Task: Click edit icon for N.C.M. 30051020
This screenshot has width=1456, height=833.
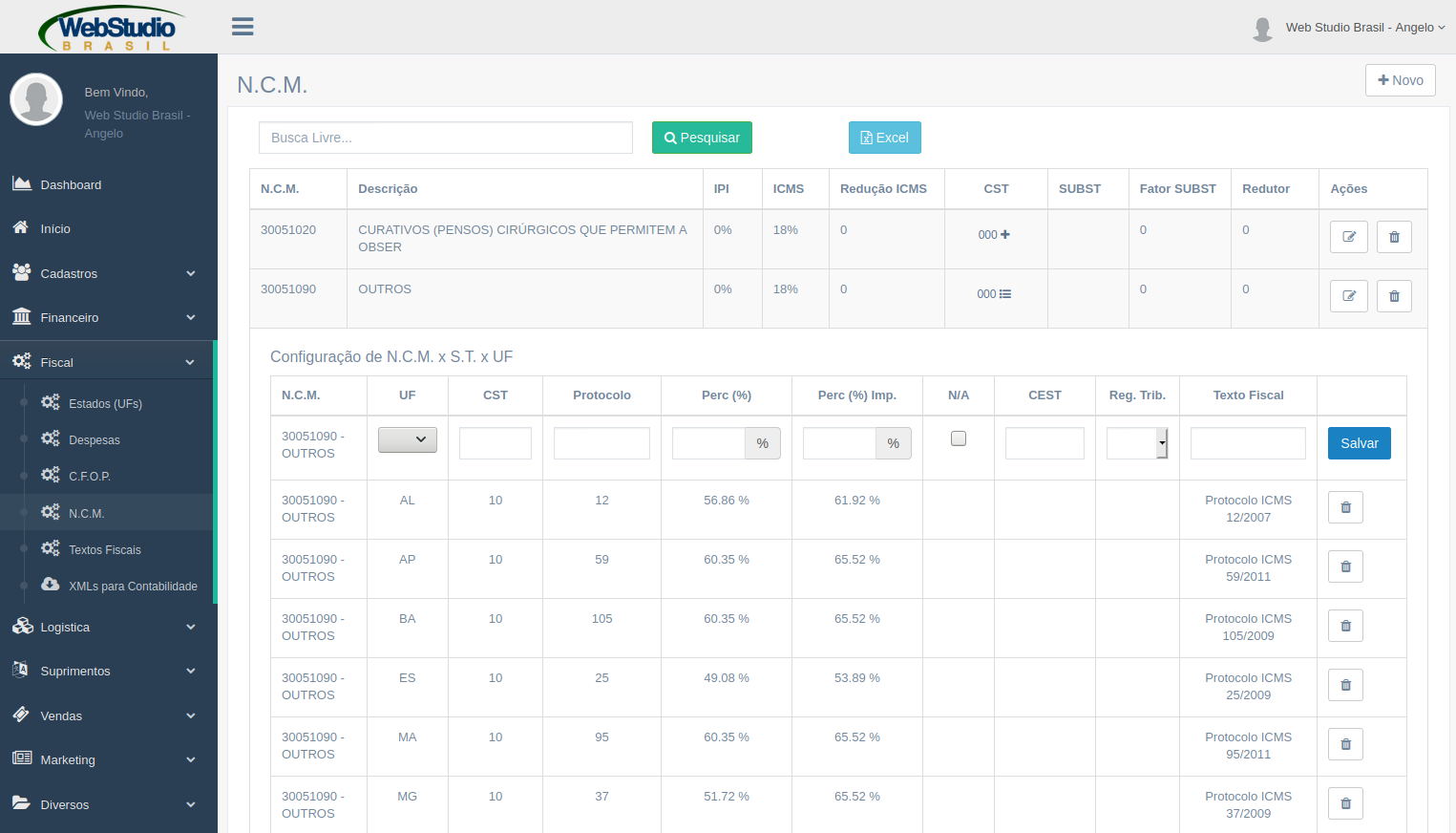Action: tap(1348, 237)
